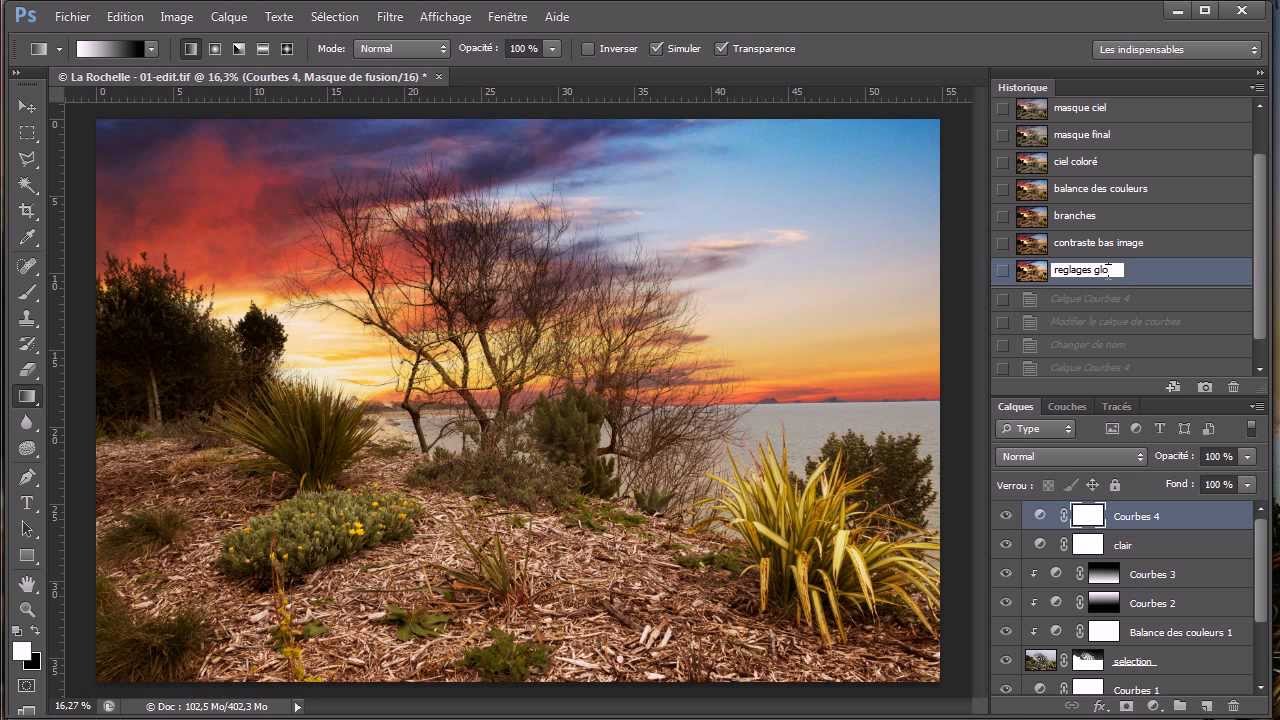Select the Clone Stamp tool
Viewport: 1280px width, 720px height.
click(27, 318)
